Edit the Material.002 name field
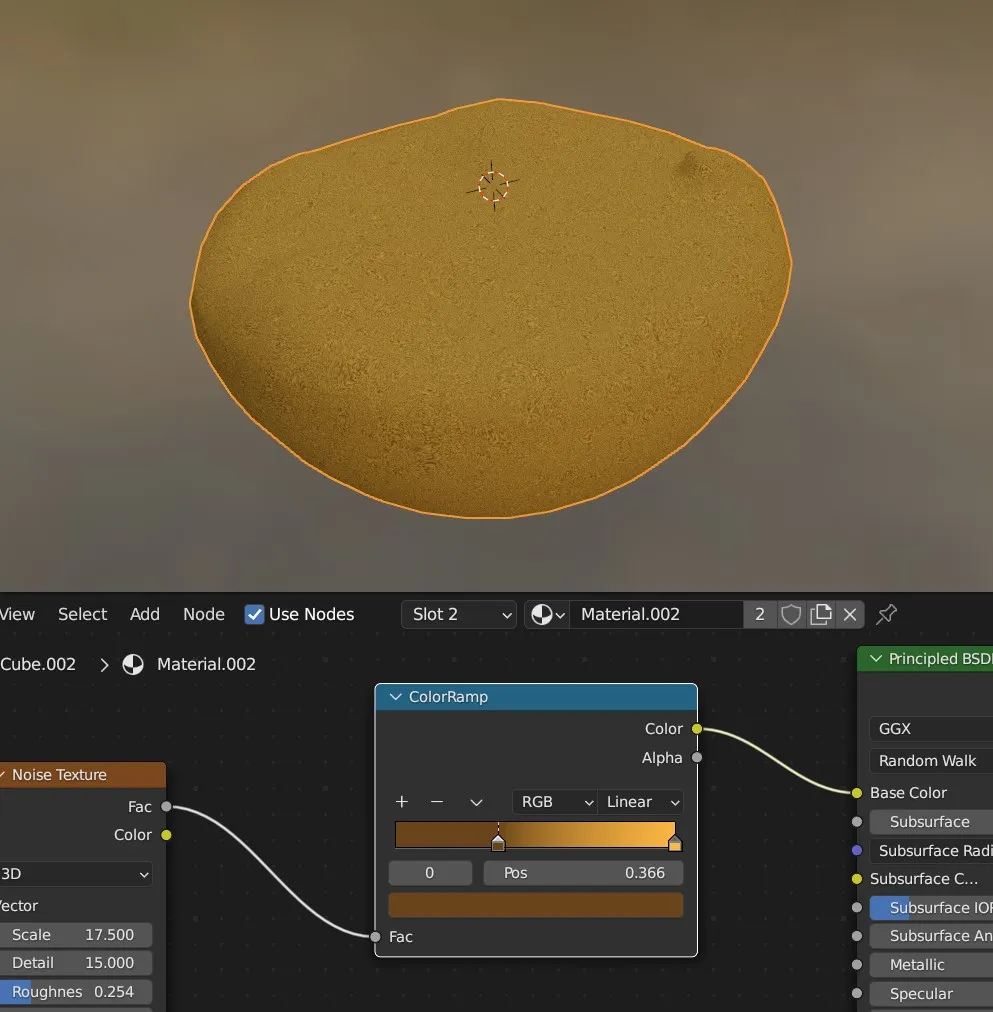Screen dimensions: 993x1012 [656, 614]
